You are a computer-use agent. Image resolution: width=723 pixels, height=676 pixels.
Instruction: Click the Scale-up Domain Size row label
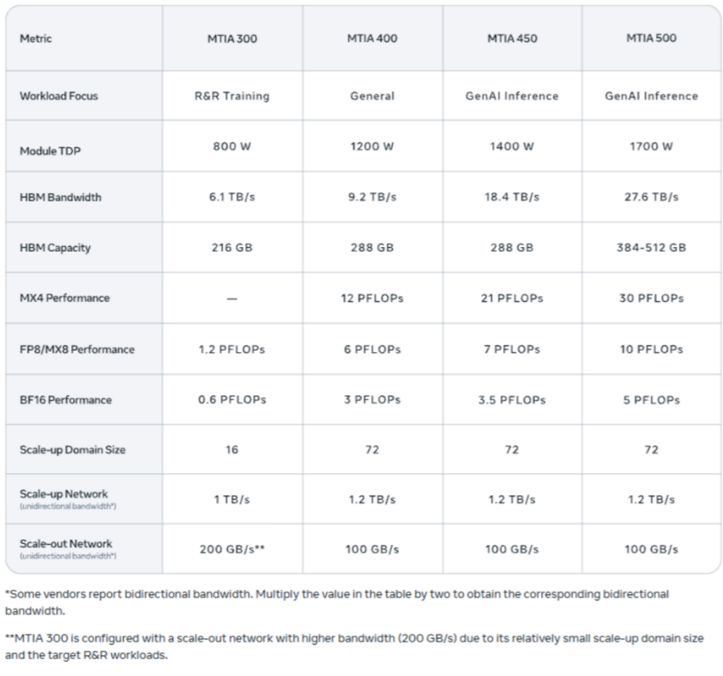72,450
